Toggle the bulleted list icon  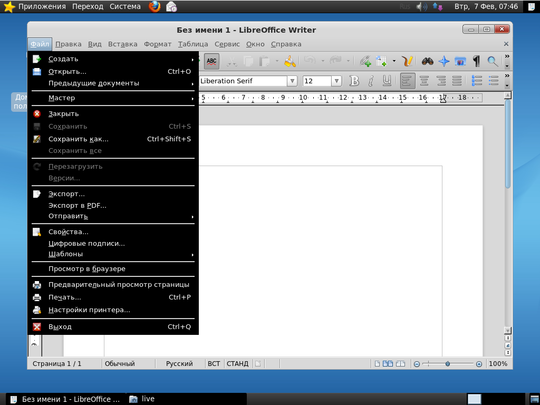493,81
